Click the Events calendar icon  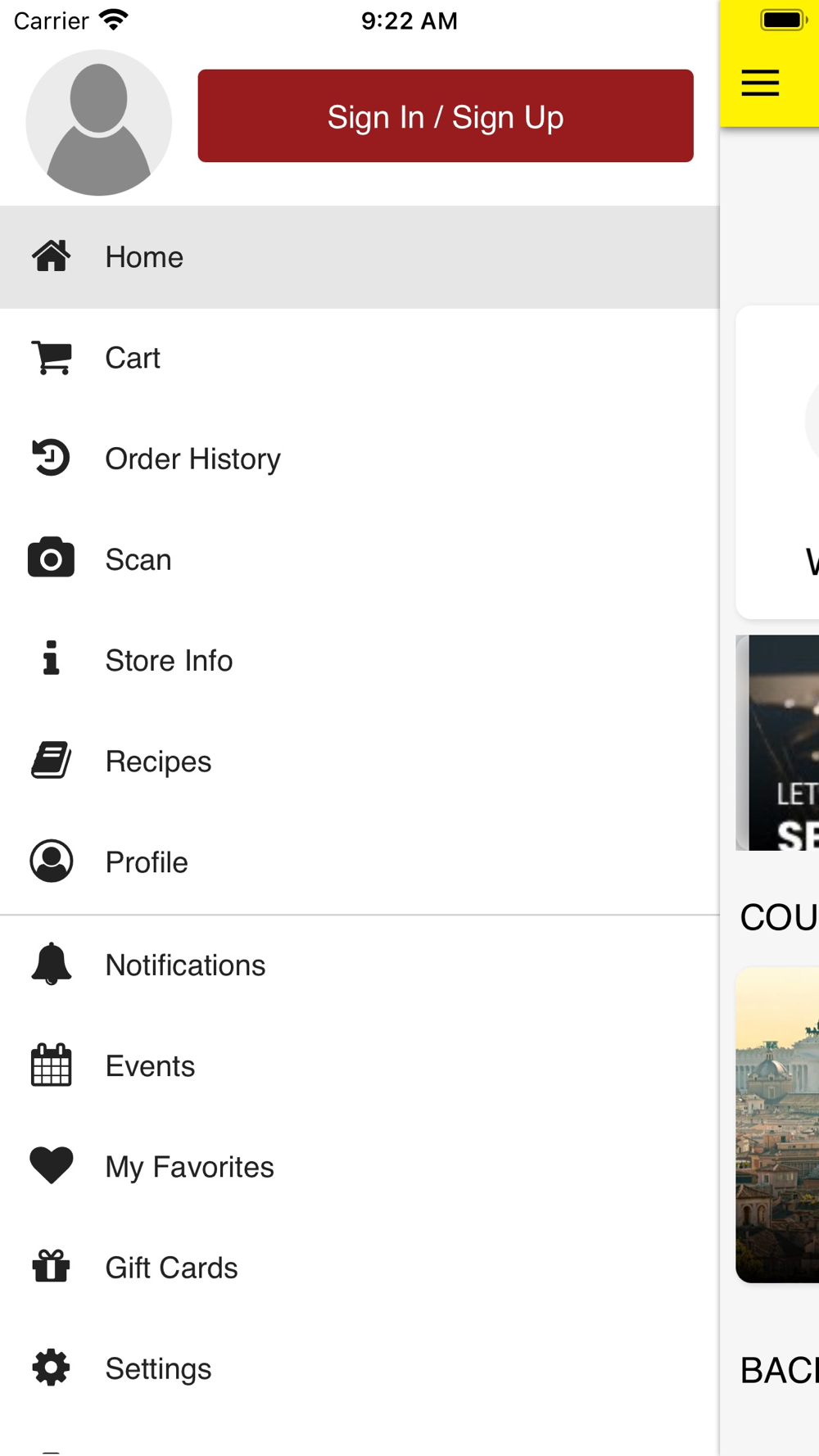[51, 1065]
